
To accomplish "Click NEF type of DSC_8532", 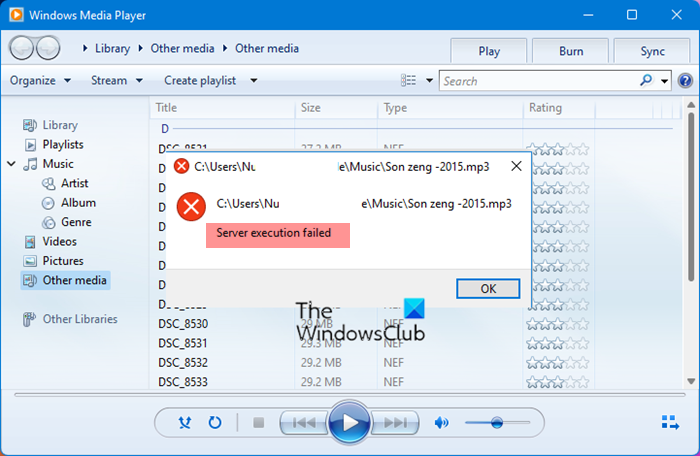I will [393, 363].
